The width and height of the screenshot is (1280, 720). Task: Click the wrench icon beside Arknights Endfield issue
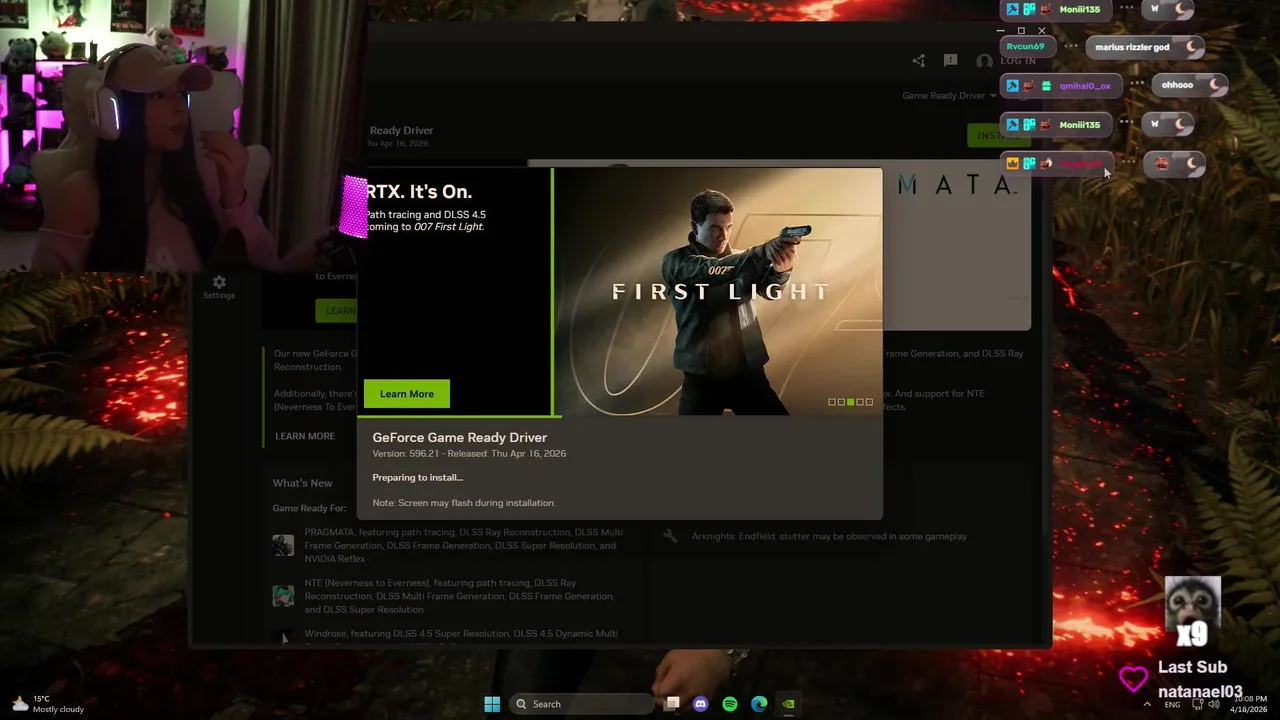click(x=670, y=536)
